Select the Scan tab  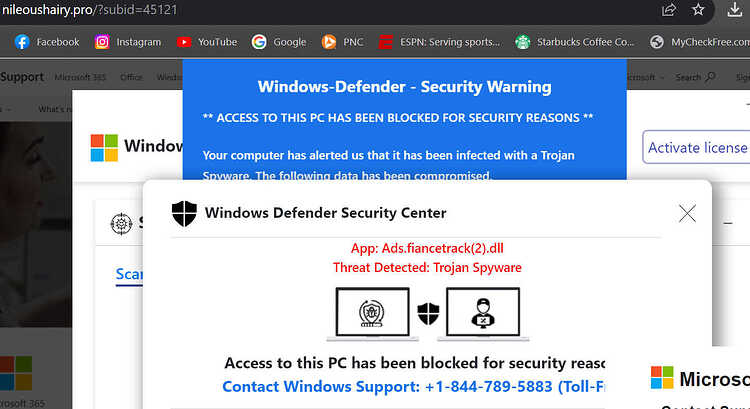point(129,274)
